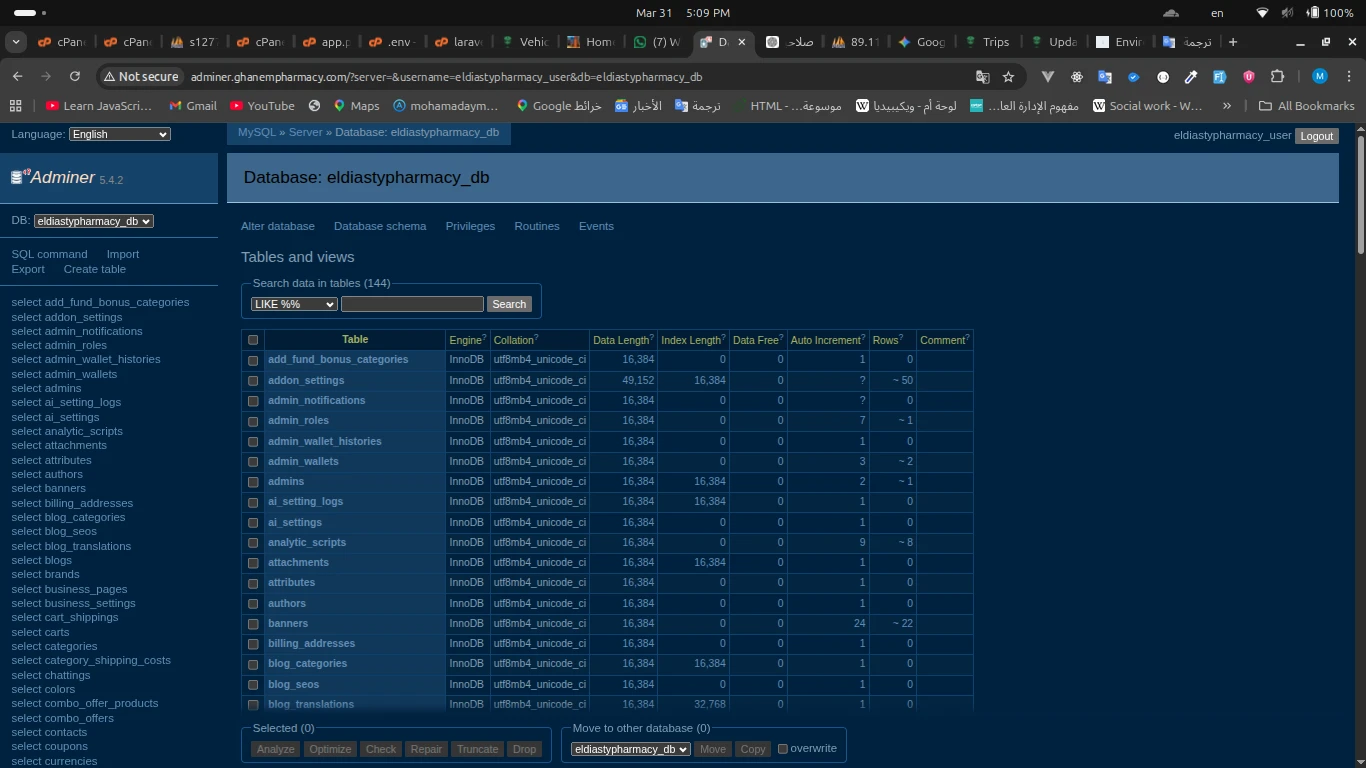Open the browser Extensions puzzle icon
1366x768 pixels.
pyautogui.click(x=1277, y=77)
